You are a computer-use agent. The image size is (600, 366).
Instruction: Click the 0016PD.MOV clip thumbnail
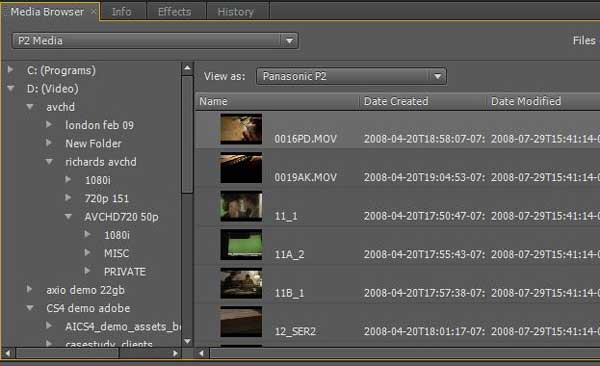(241, 129)
